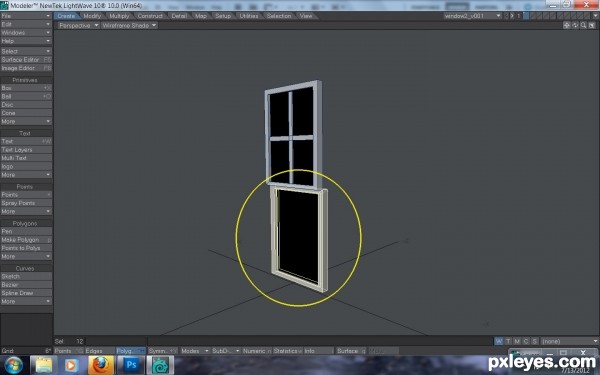The height and width of the screenshot is (375, 600).
Task: Maximize the viewport with the expand icon
Action: [592, 25]
